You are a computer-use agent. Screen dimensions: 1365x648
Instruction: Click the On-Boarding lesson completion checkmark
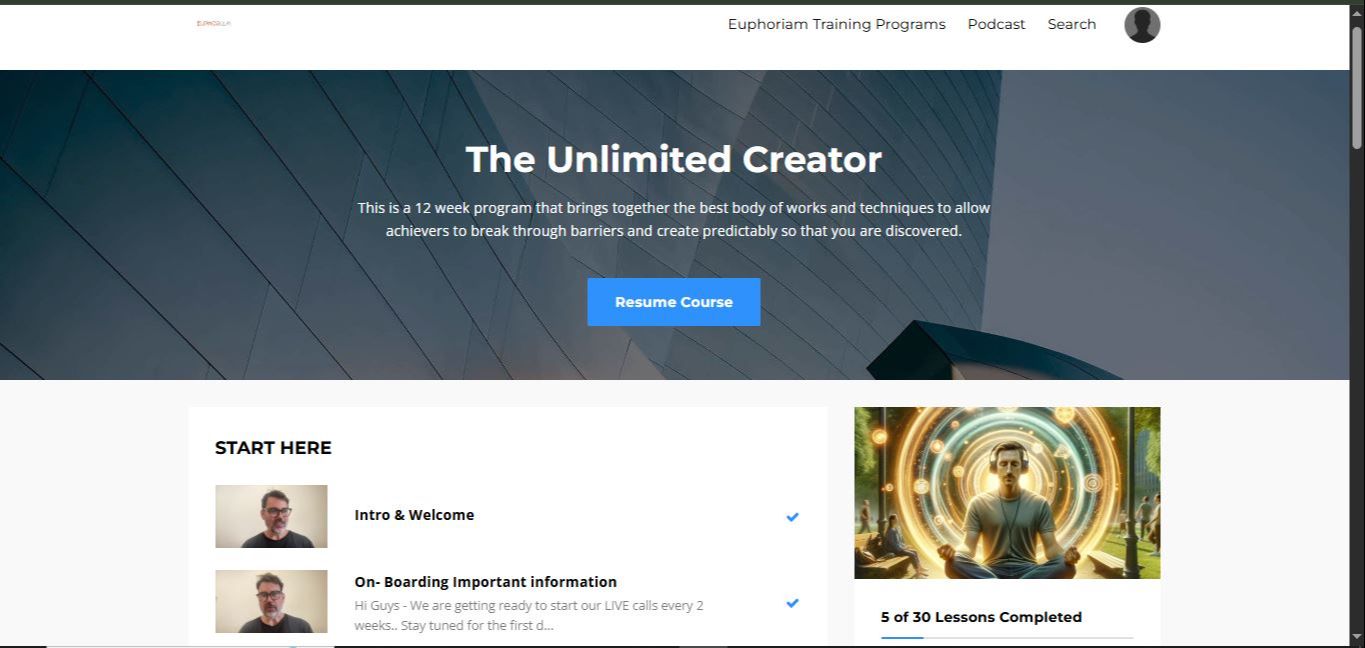click(792, 603)
